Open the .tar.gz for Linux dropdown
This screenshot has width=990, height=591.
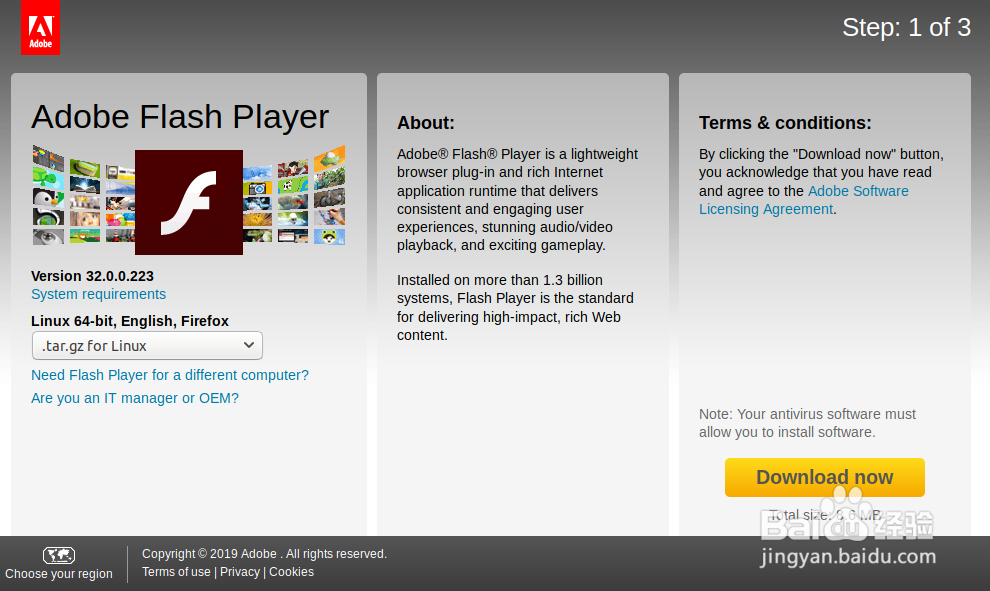[x=147, y=345]
